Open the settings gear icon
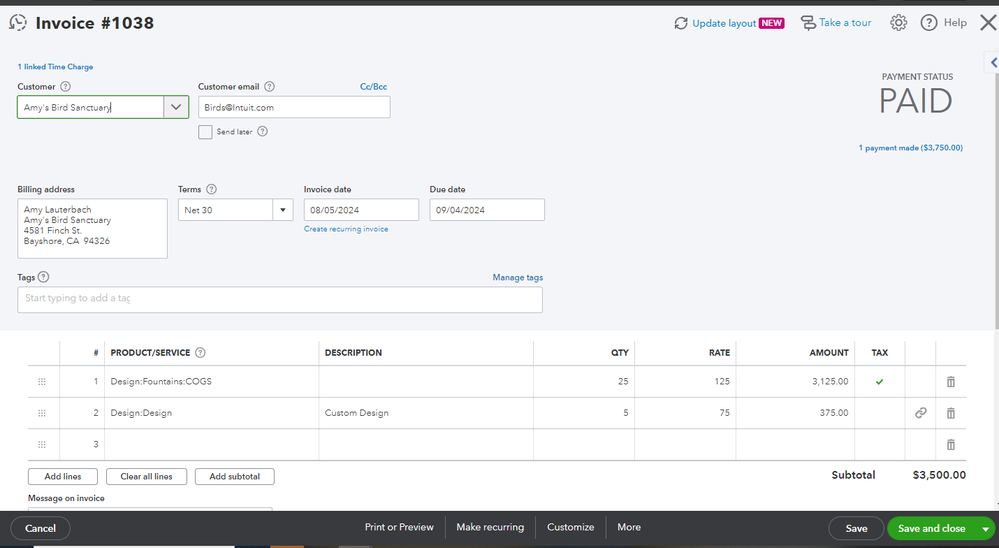The image size is (999, 548). (898, 23)
